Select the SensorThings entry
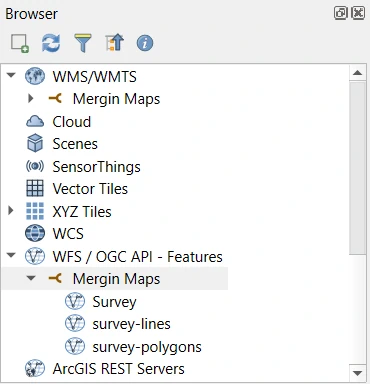Screen dimensions: 370x384 point(96,167)
